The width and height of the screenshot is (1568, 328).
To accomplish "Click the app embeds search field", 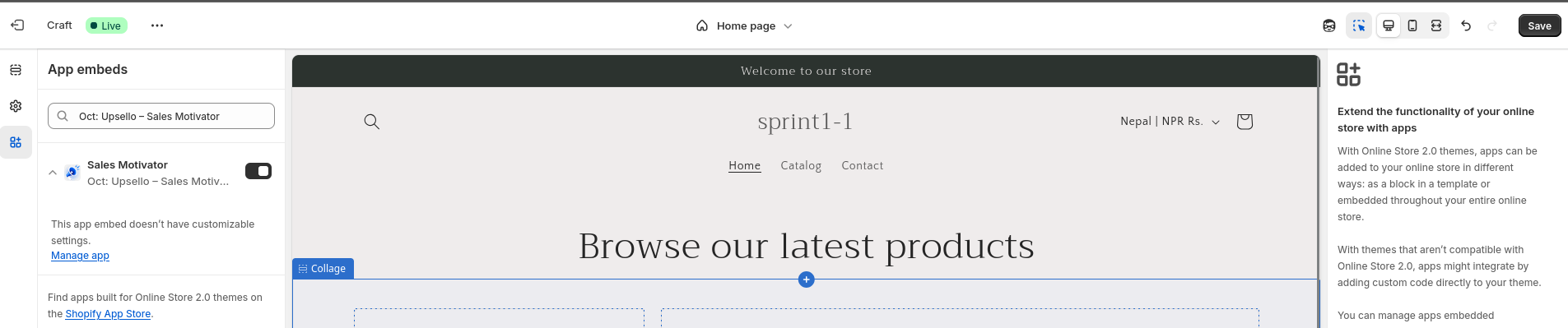I will (161, 116).
